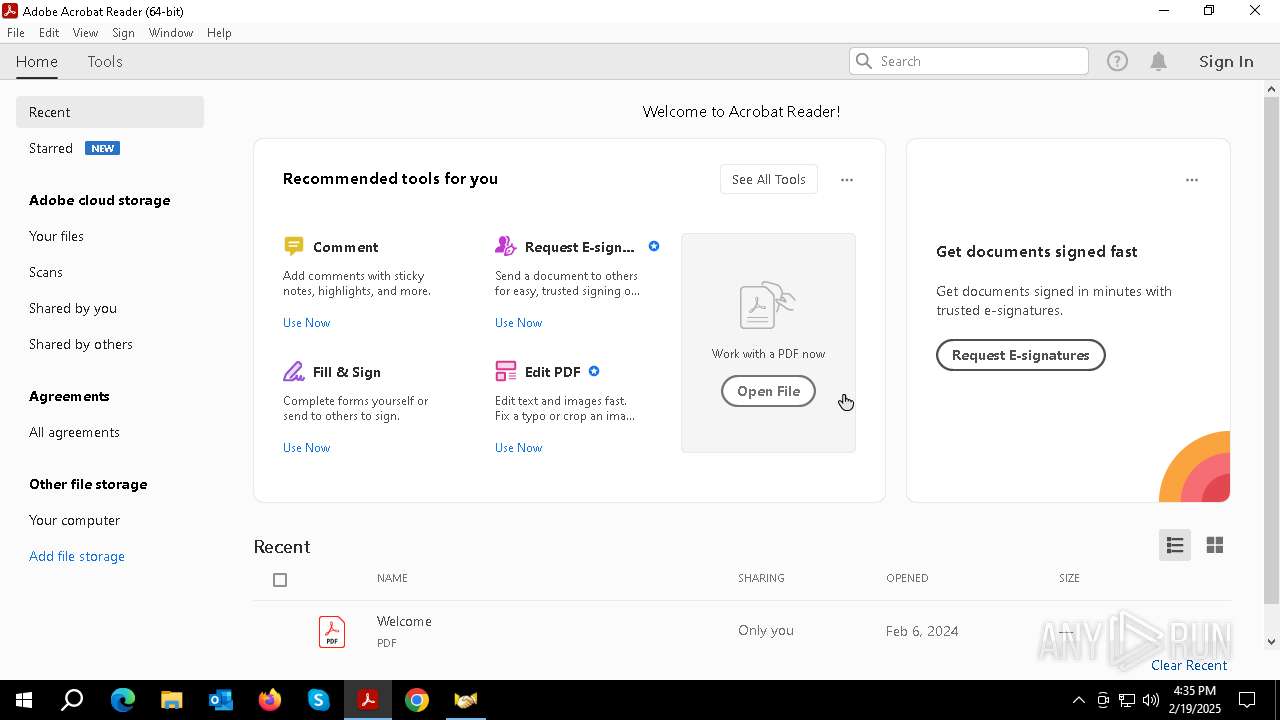Open Skype from taskbar

318,700
